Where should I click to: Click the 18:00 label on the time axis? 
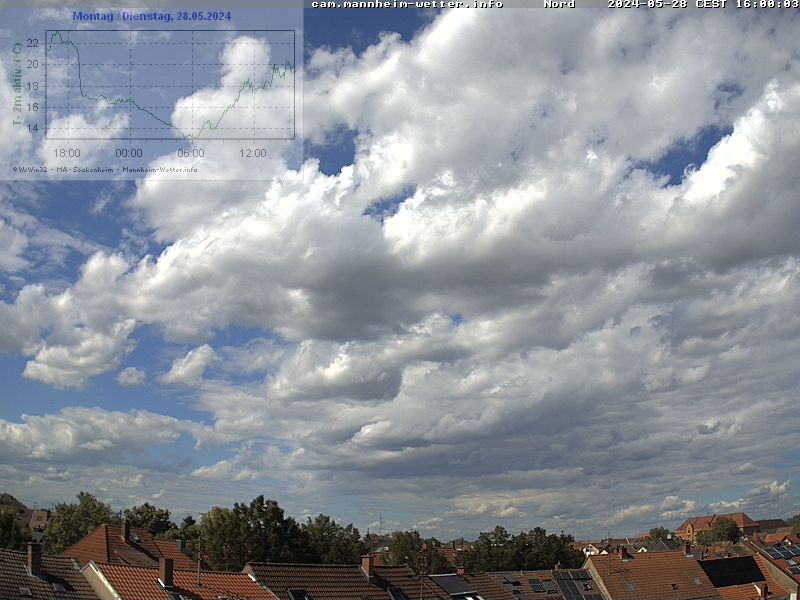pyautogui.click(x=66, y=153)
